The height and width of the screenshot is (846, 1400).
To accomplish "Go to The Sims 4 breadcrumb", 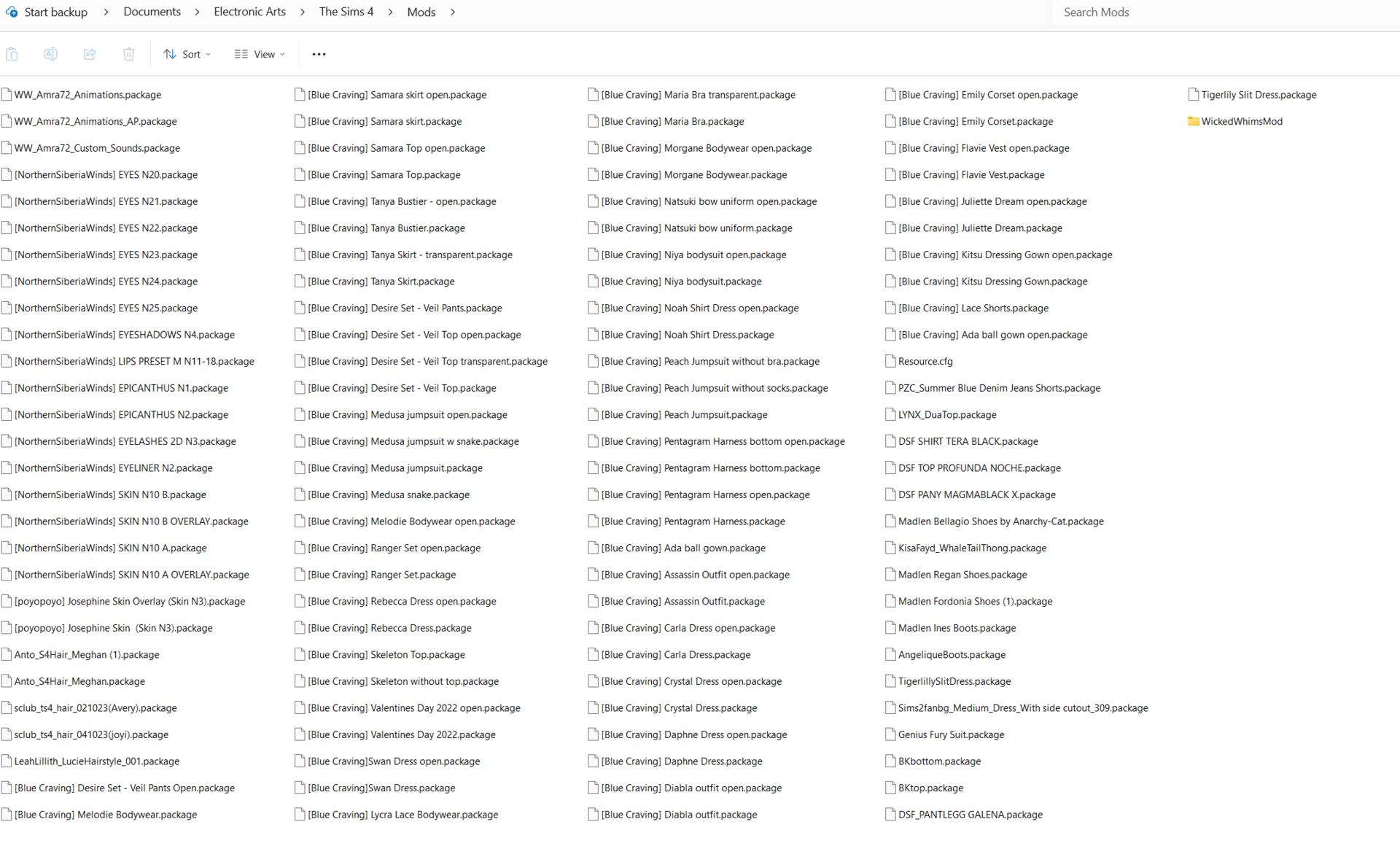I will pyautogui.click(x=346, y=12).
